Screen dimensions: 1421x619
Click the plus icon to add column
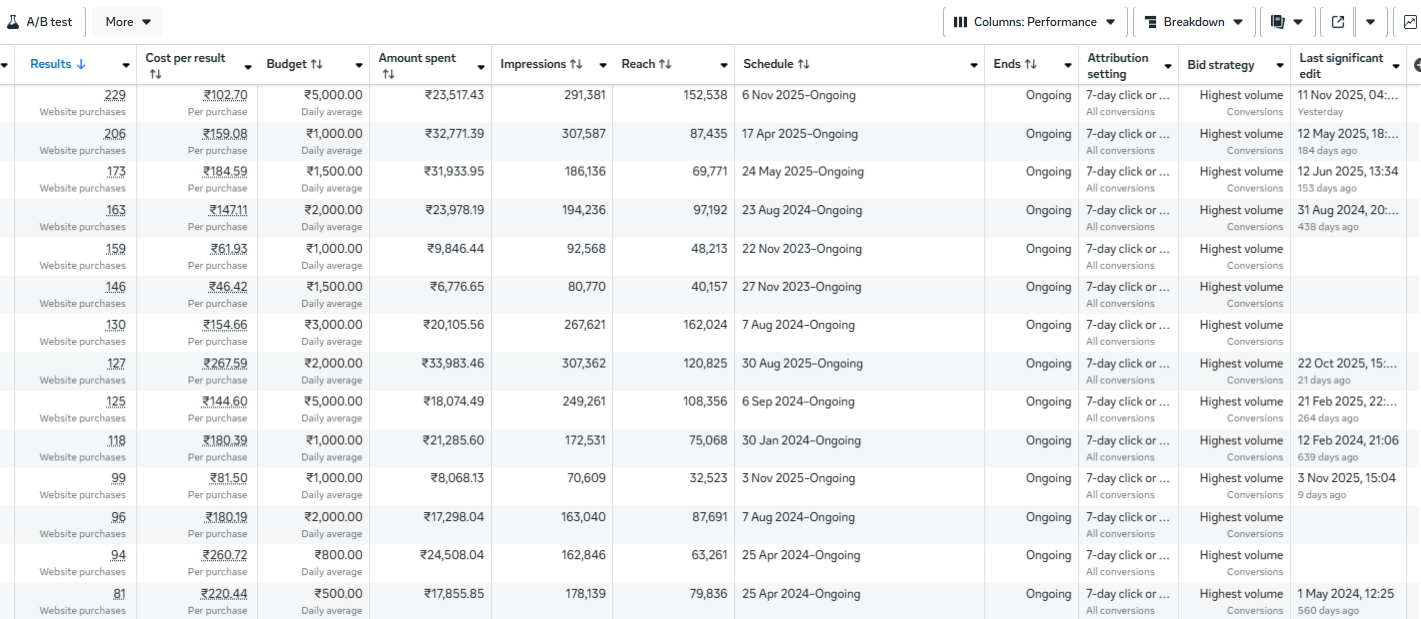[1416, 65]
